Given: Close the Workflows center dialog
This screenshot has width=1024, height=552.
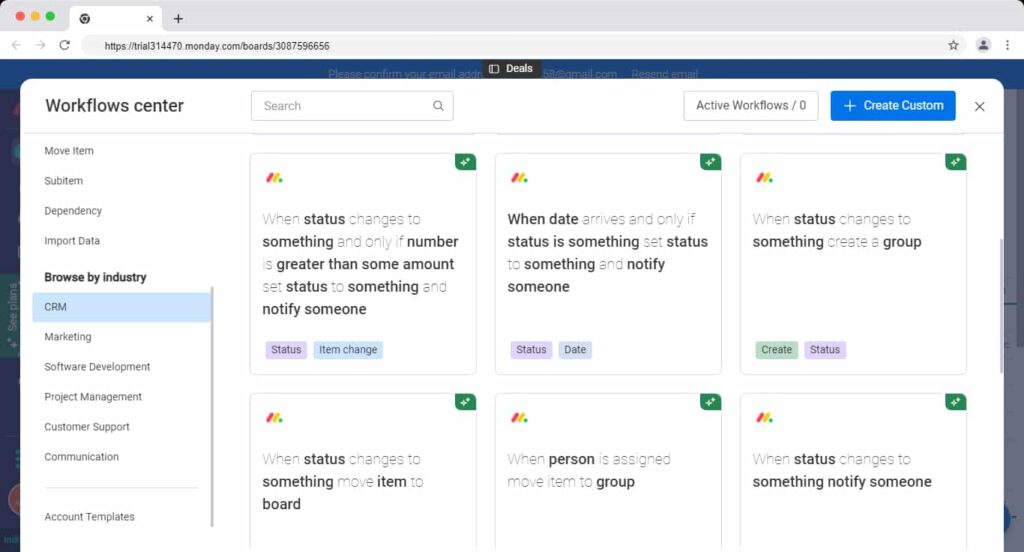Looking at the screenshot, I should tap(979, 106).
